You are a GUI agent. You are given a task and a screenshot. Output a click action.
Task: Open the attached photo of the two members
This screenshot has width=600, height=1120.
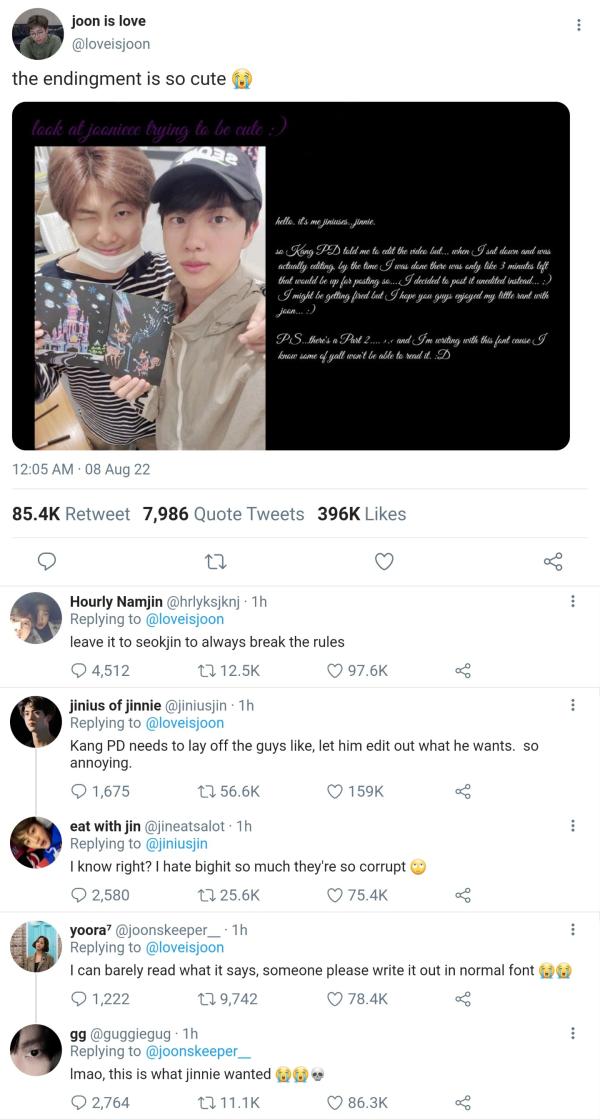pos(150,298)
